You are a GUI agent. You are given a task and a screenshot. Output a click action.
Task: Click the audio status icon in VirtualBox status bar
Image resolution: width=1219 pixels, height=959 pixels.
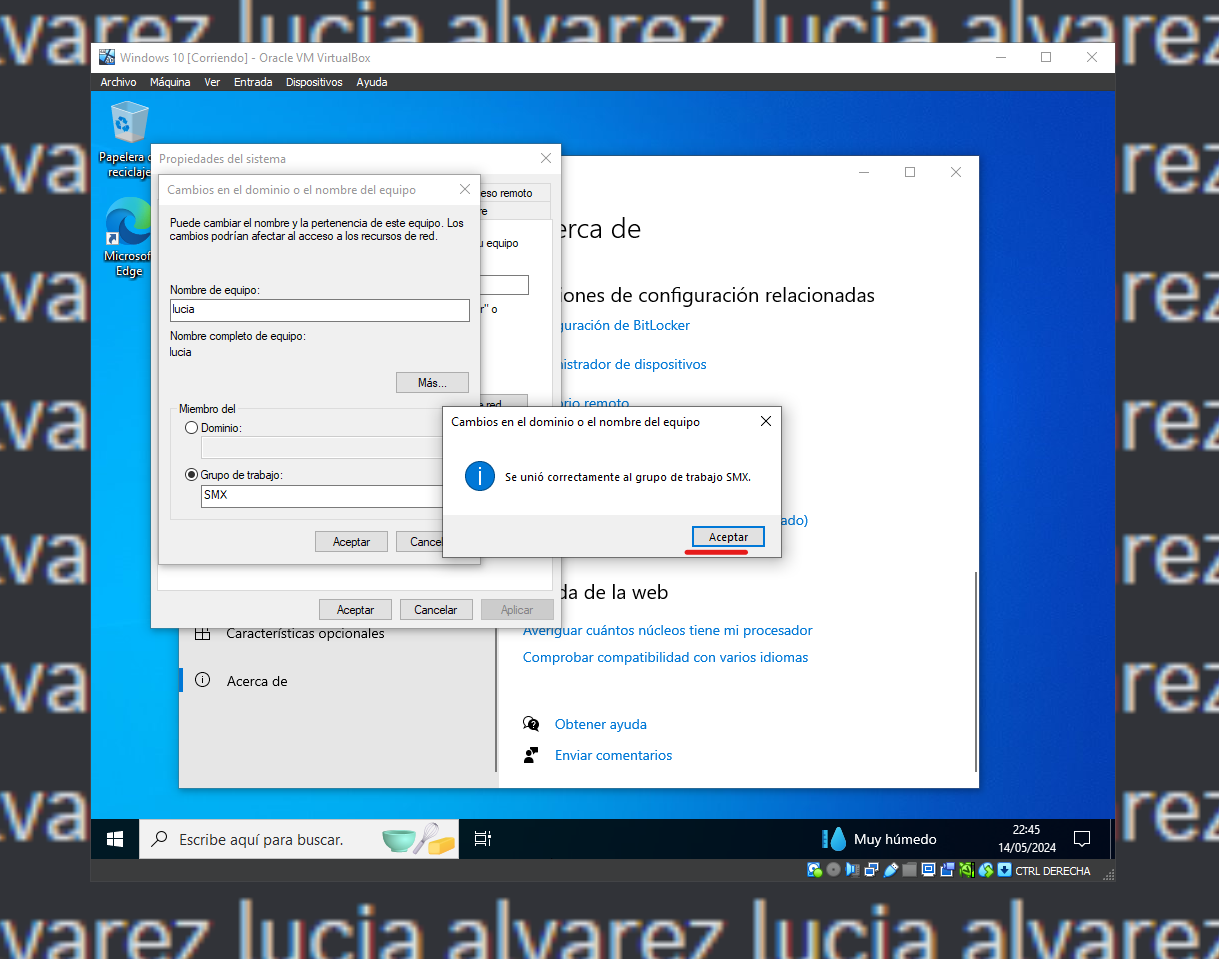pos(853,870)
